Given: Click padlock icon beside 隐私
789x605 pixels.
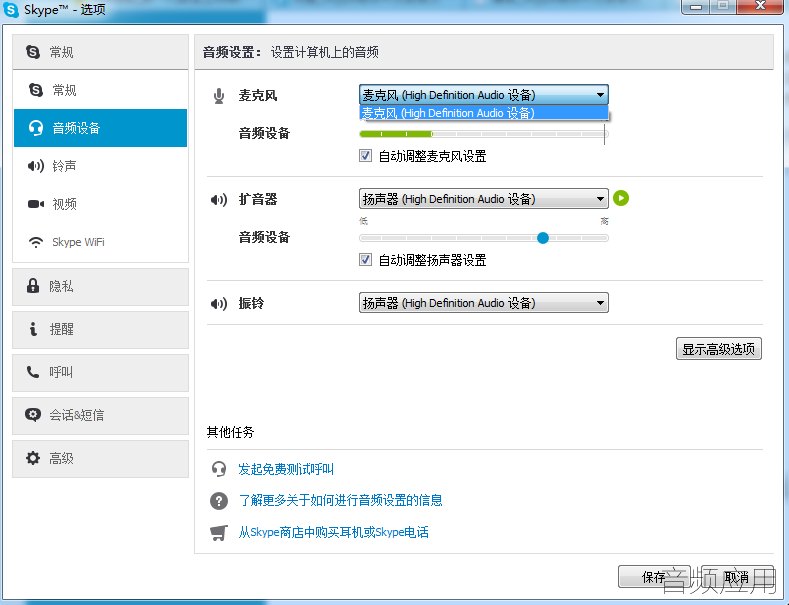Looking at the screenshot, I should pos(33,286).
